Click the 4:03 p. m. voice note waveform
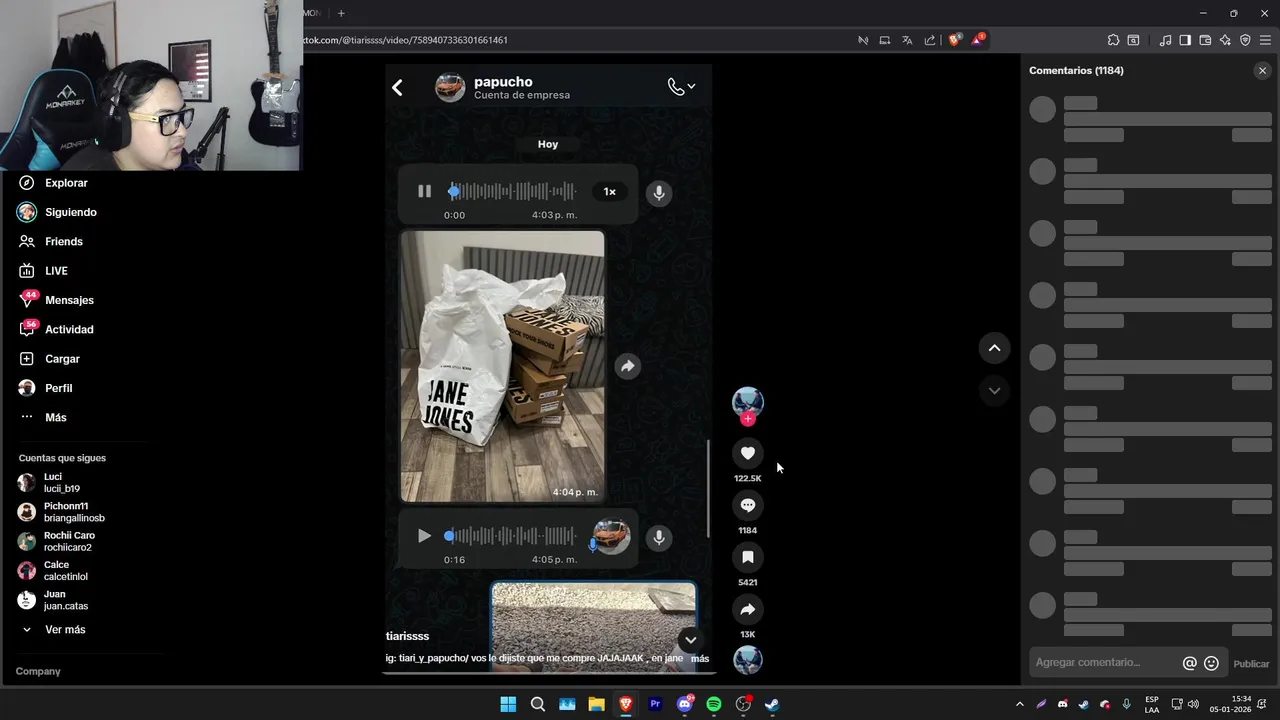 click(x=512, y=191)
